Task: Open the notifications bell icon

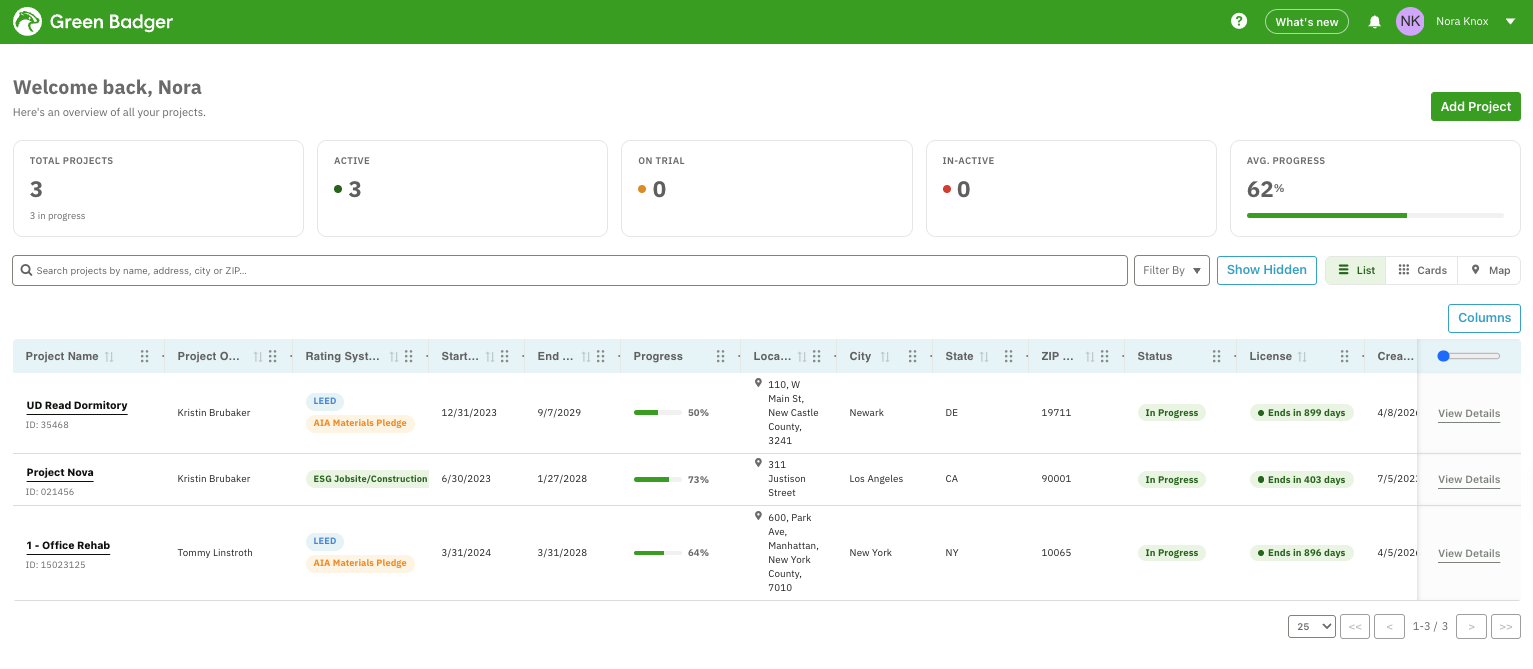Action: click(x=1375, y=21)
